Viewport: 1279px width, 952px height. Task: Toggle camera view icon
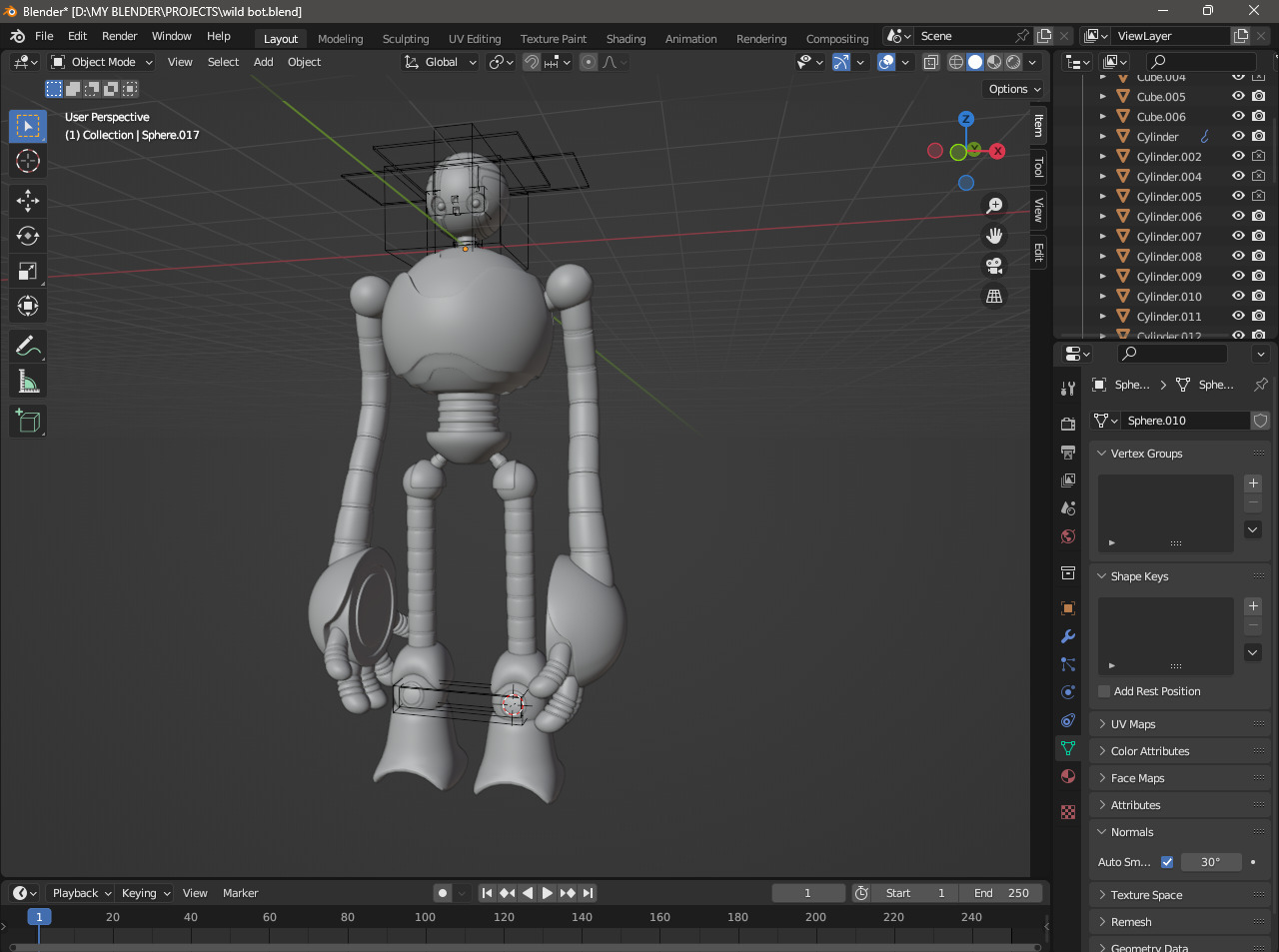click(994, 266)
